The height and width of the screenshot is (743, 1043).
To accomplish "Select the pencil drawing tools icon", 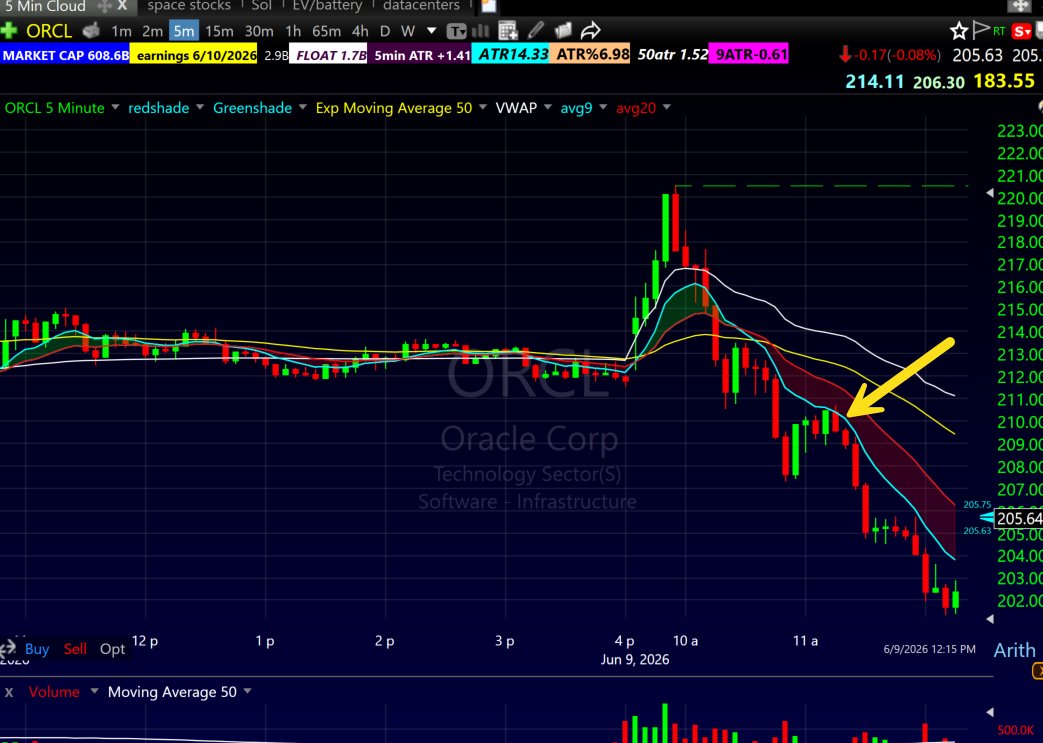I will pos(535,31).
